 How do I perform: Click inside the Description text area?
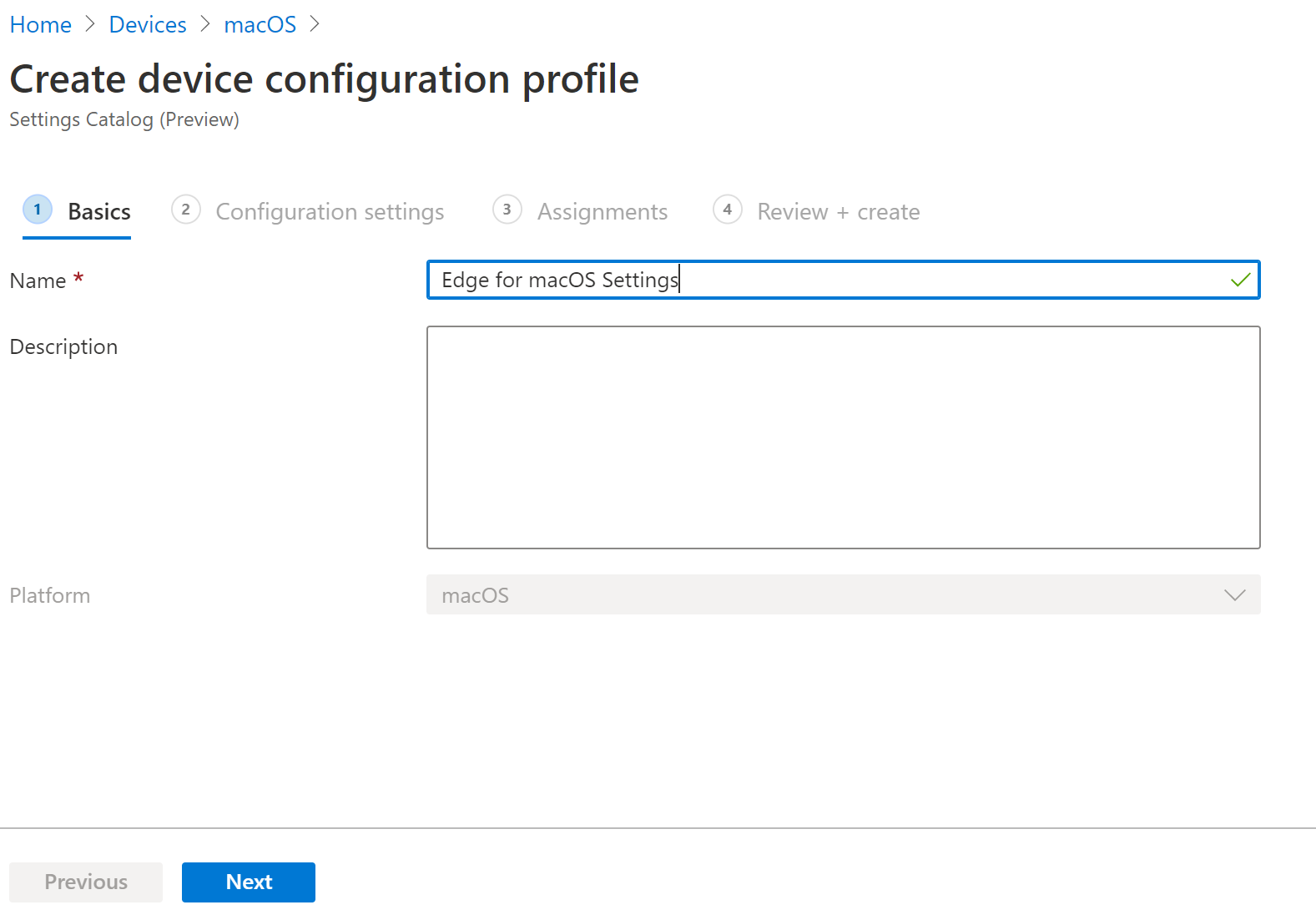(843, 437)
